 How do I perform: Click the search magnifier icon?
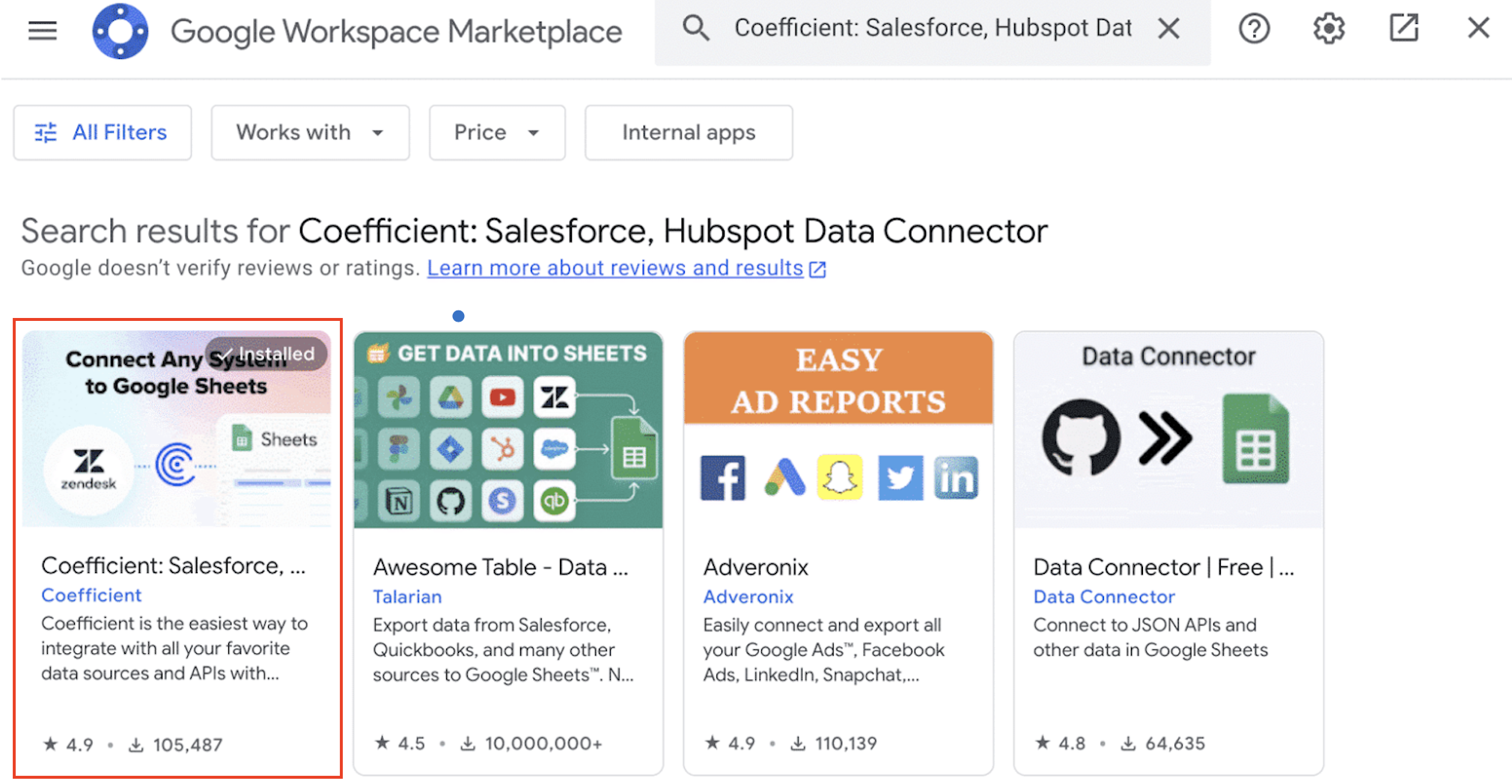(695, 28)
